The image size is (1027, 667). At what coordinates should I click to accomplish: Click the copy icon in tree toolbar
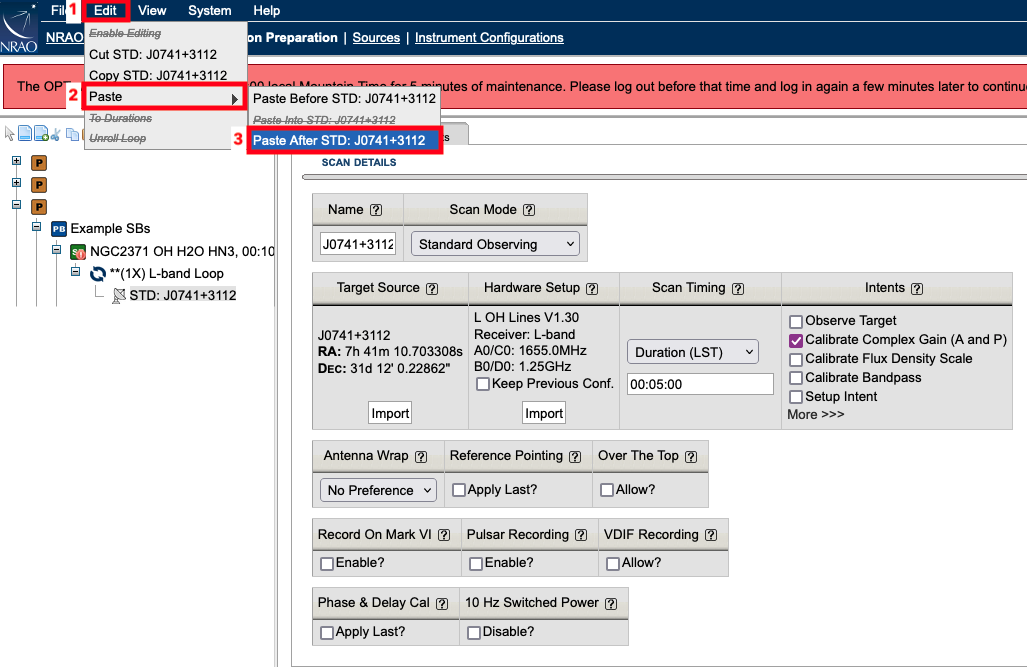point(71,134)
